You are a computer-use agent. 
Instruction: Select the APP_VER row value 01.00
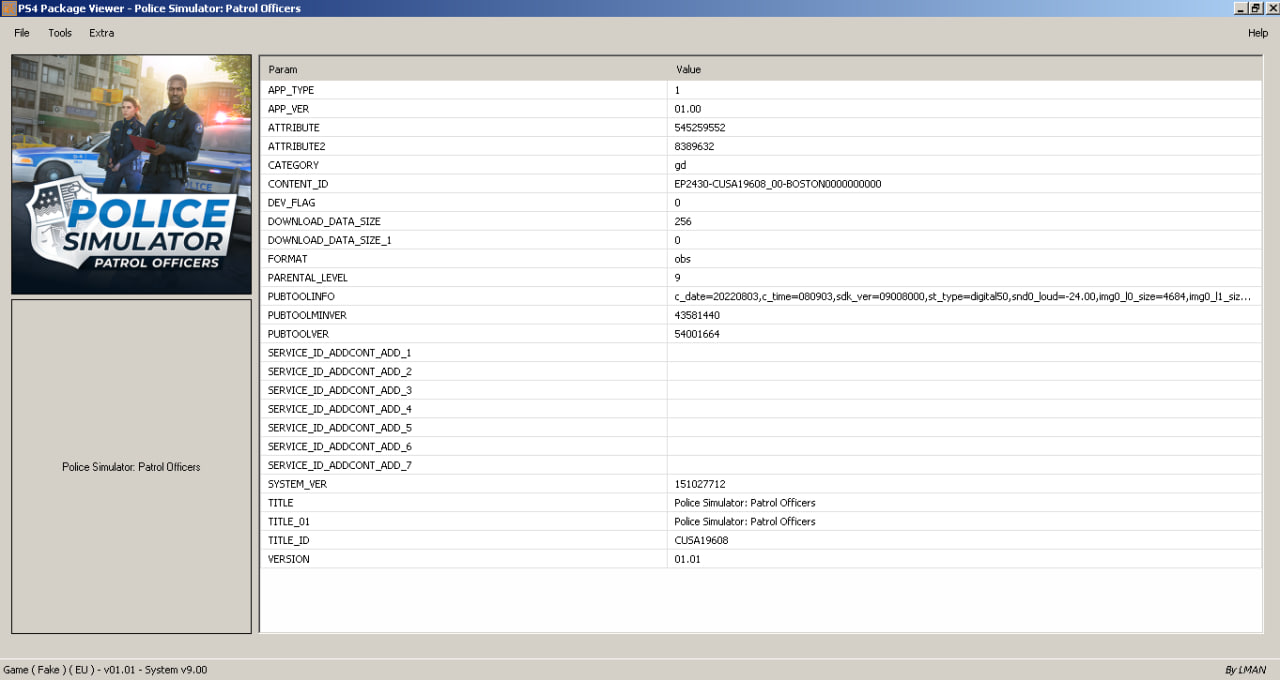(x=965, y=109)
